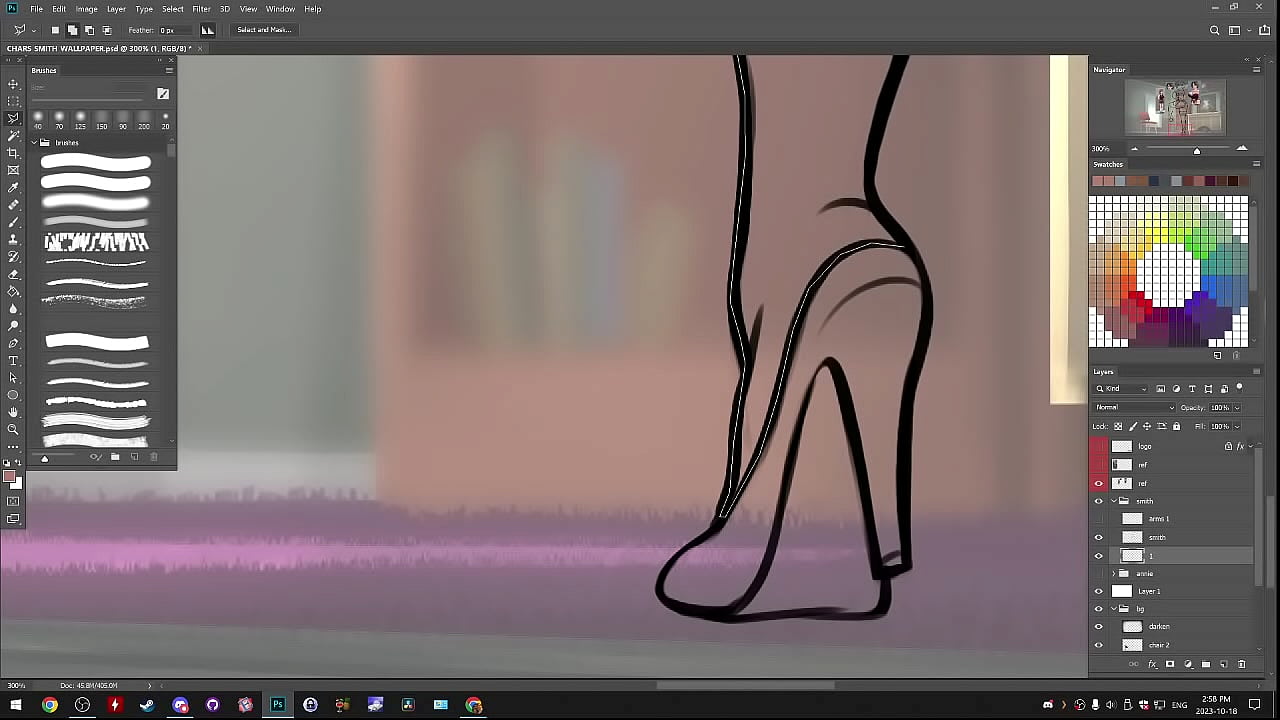1280x720 pixels.
Task: Expand the annie group arrow
Action: 1114,573
